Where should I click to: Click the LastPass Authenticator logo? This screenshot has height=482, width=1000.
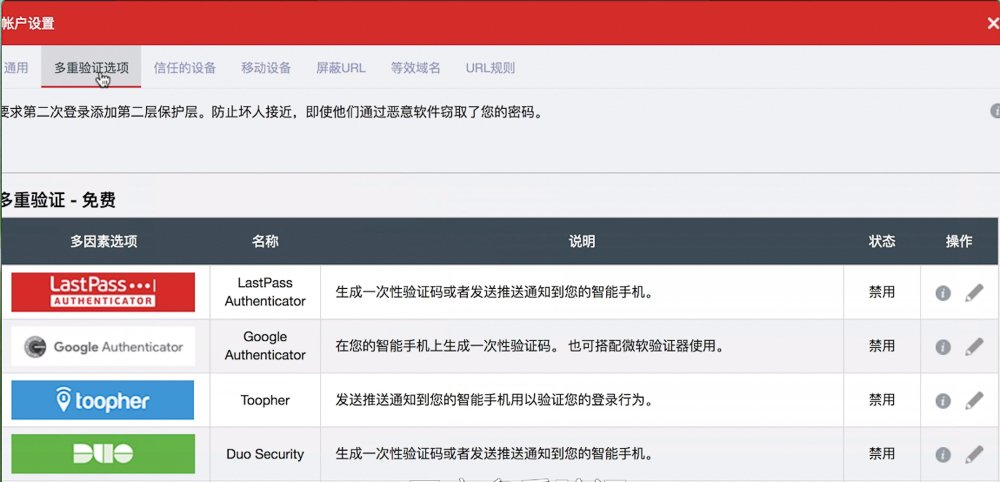pyautogui.click(x=103, y=292)
